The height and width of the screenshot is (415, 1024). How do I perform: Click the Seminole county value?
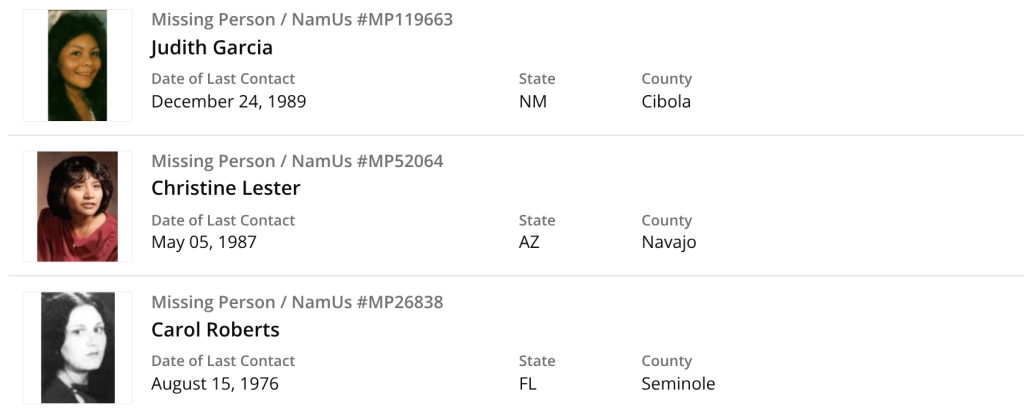click(678, 384)
